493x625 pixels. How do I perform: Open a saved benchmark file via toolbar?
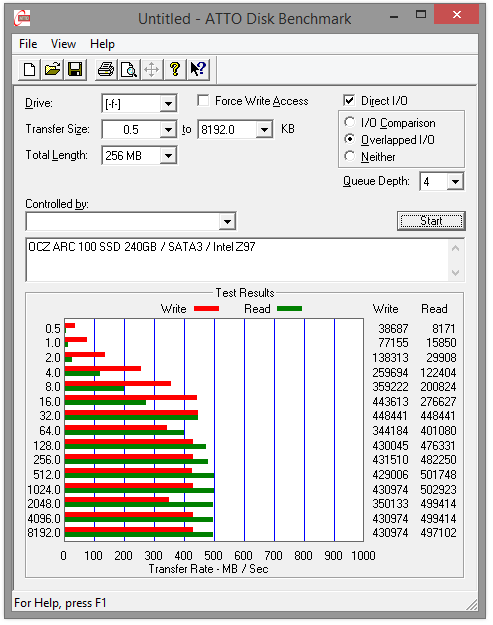[x=52, y=69]
